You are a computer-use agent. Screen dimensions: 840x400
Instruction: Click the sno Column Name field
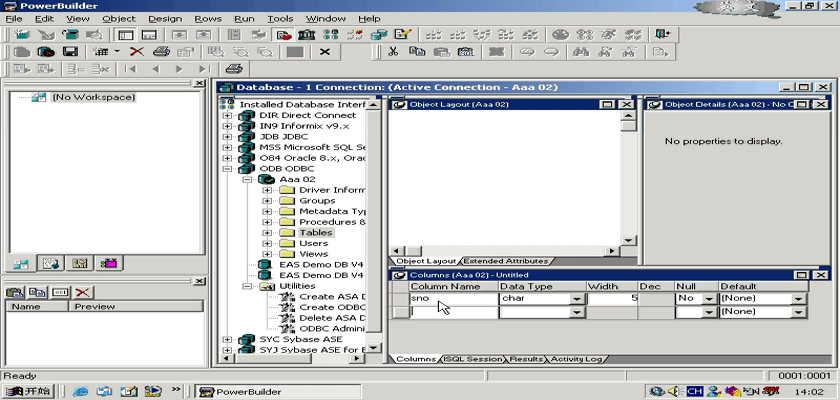454,299
